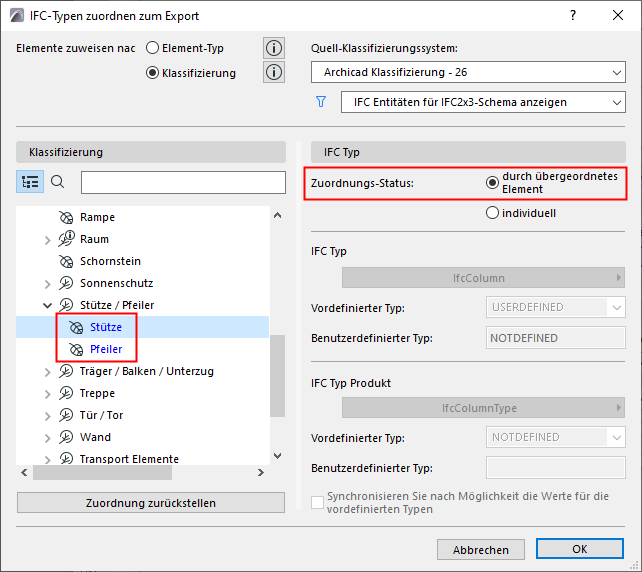Click the search magnifier icon
Image resolution: width=642 pixels, height=572 pixels.
[57, 182]
